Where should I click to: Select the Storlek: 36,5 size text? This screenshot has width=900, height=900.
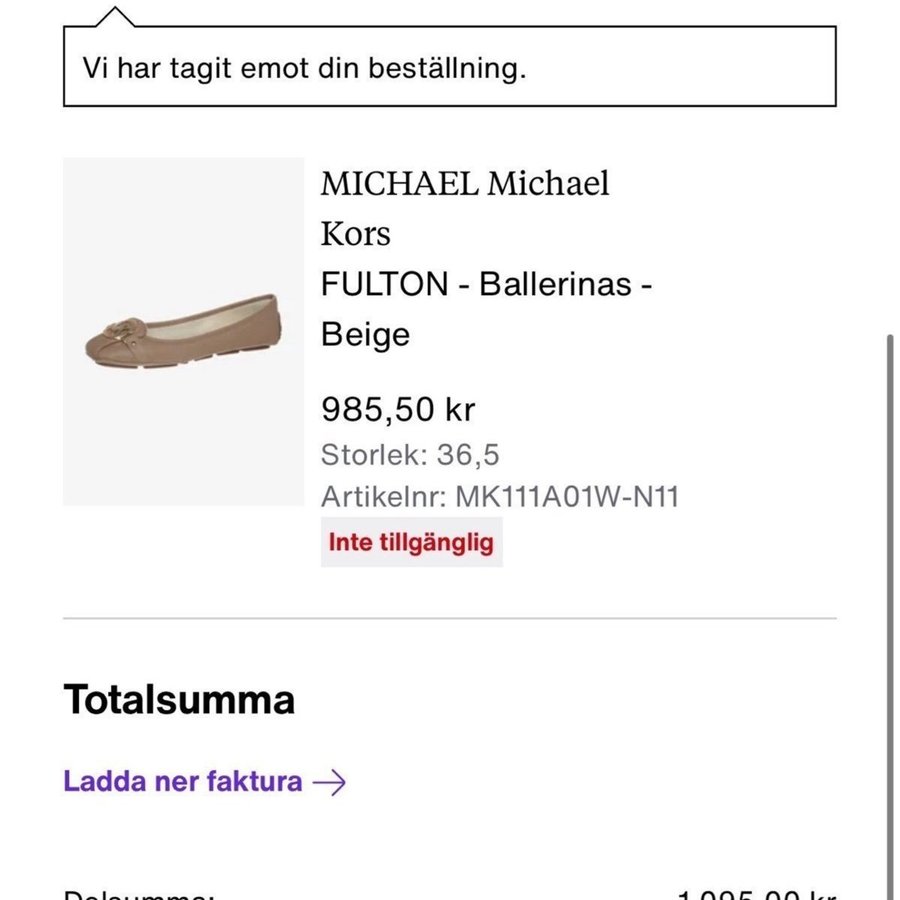pyautogui.click(x=410, y=456)
